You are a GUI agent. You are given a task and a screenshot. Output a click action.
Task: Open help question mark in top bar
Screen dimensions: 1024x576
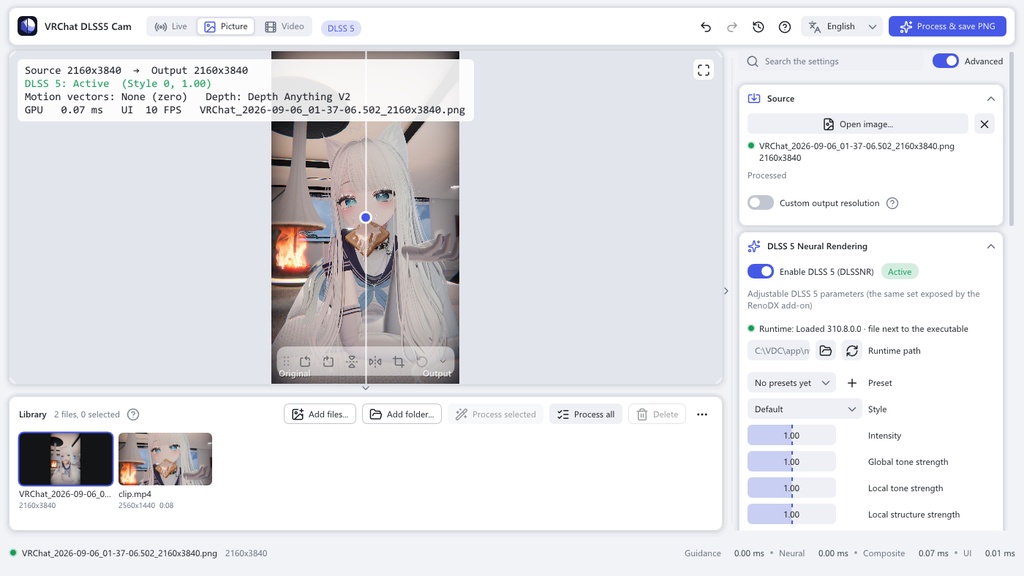click(x=784, y=27)
